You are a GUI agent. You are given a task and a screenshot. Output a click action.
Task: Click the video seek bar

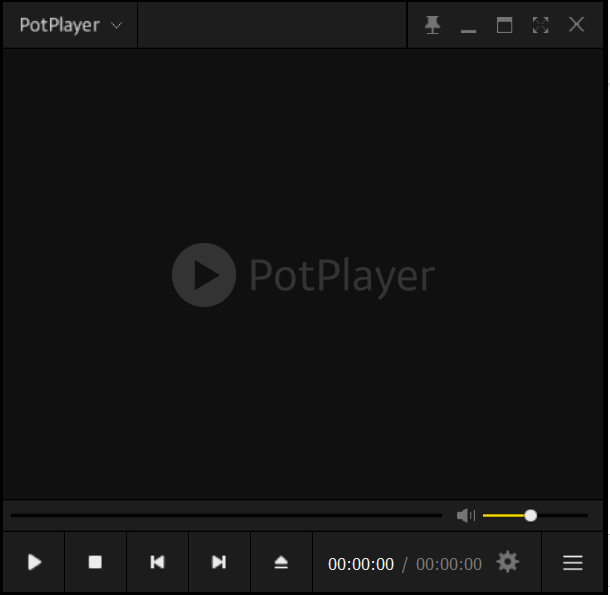(225, 515)
